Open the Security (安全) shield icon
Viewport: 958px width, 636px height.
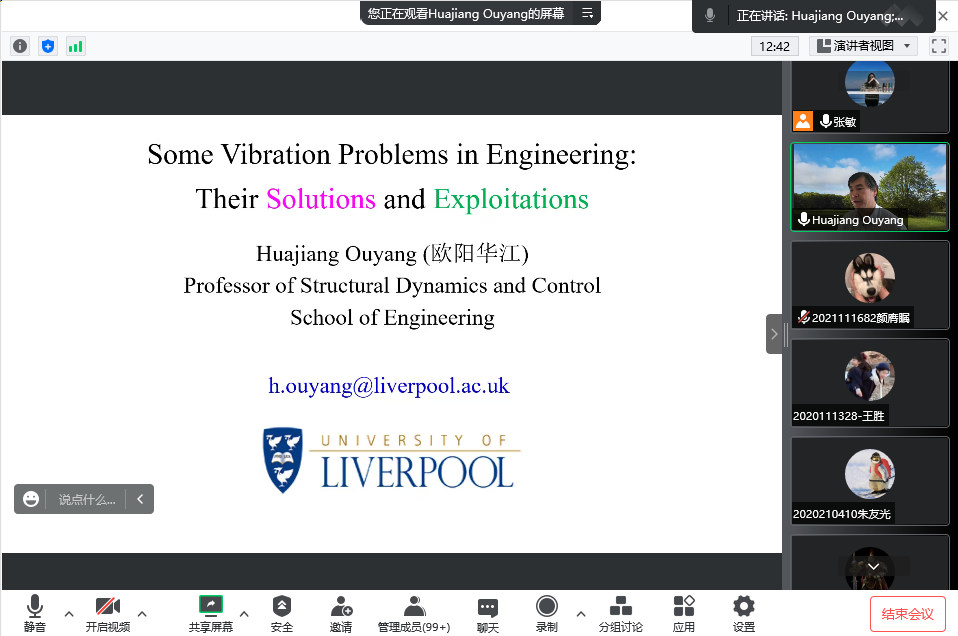[282, 612]
